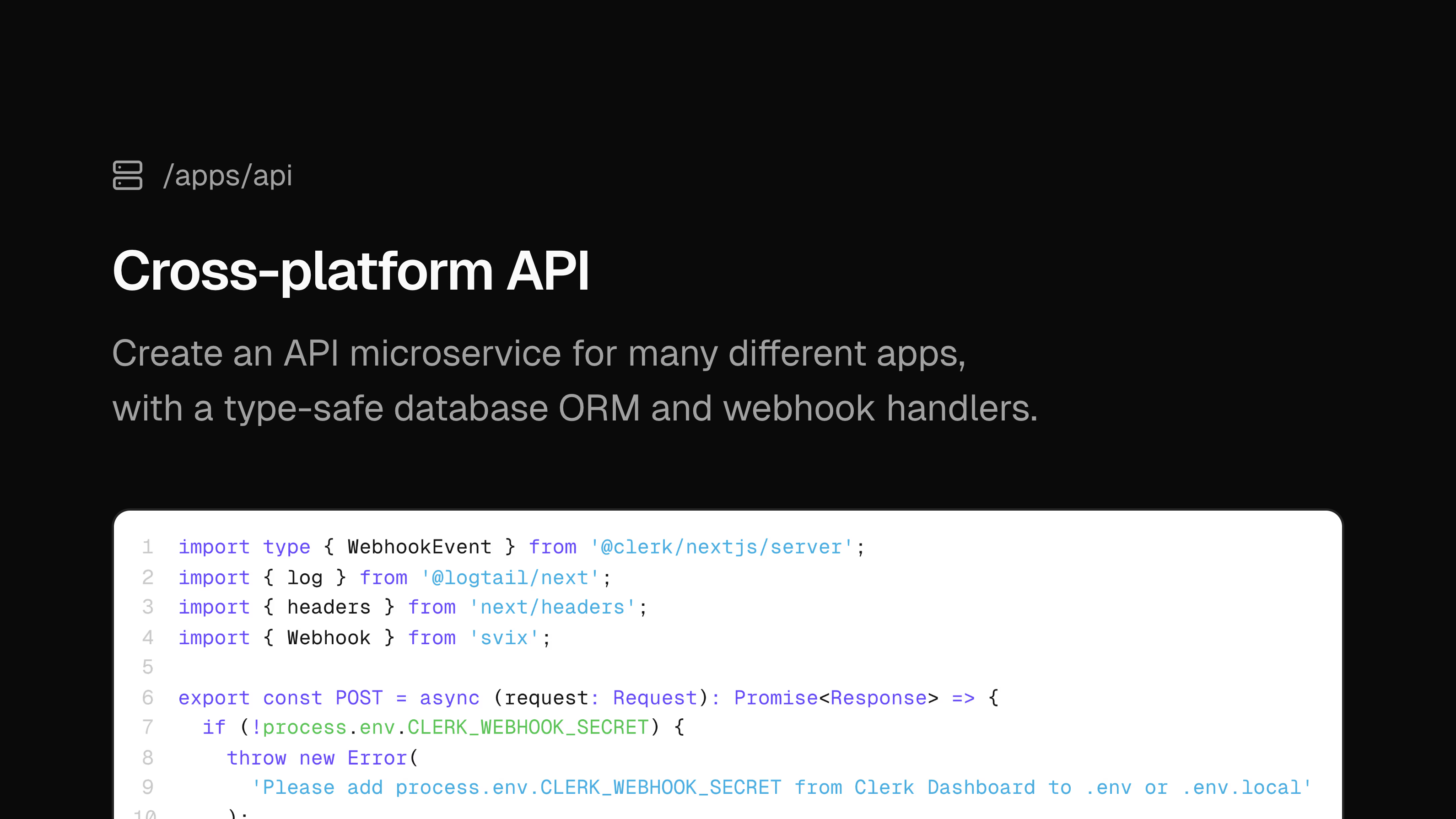1456x819 pixels.
Task: Click the async keyword on line 6
Action: coord(449,697)
